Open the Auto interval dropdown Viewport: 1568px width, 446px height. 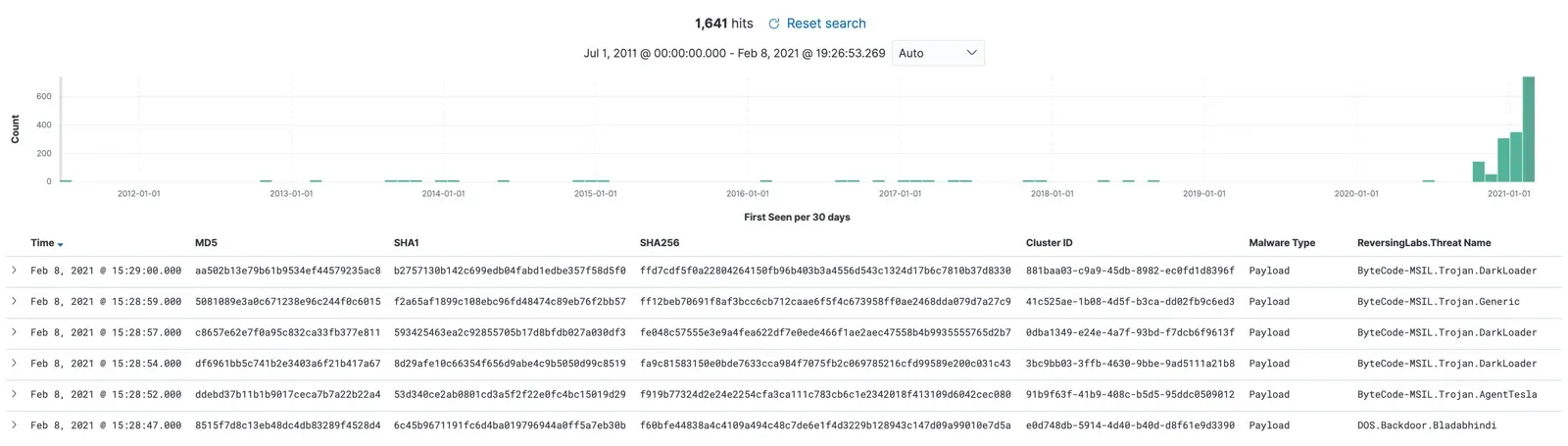point(938,53)
